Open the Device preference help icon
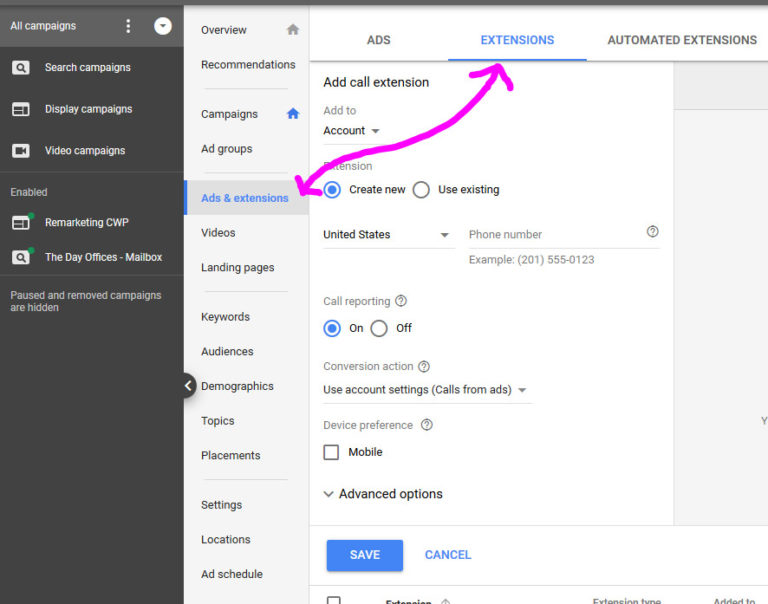Screen dimensions: 768x604 [x=427, y=425]
